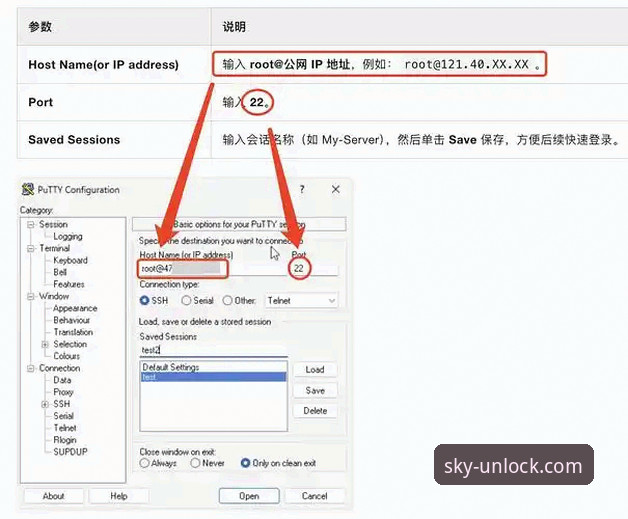Collapse the Session tree node

pyautogui.click(x=30, y=225)
